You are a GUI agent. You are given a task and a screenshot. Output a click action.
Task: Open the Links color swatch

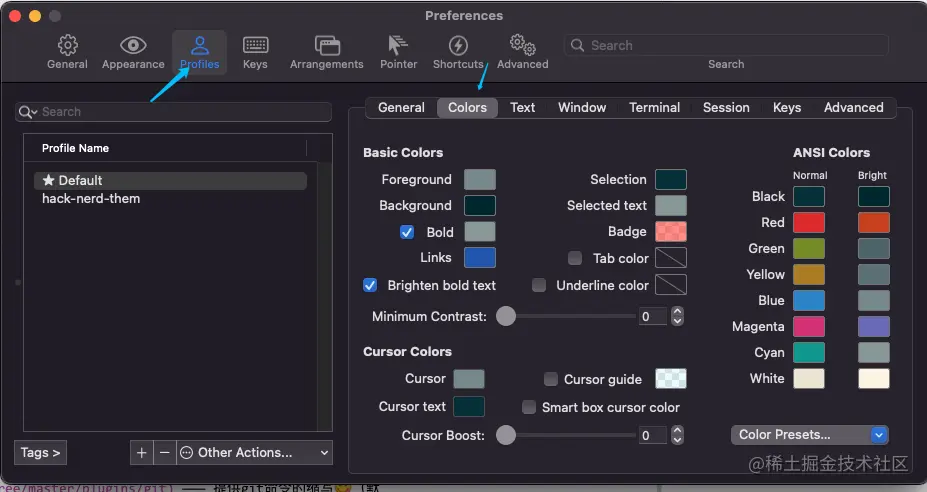click(x=479, y=258)
